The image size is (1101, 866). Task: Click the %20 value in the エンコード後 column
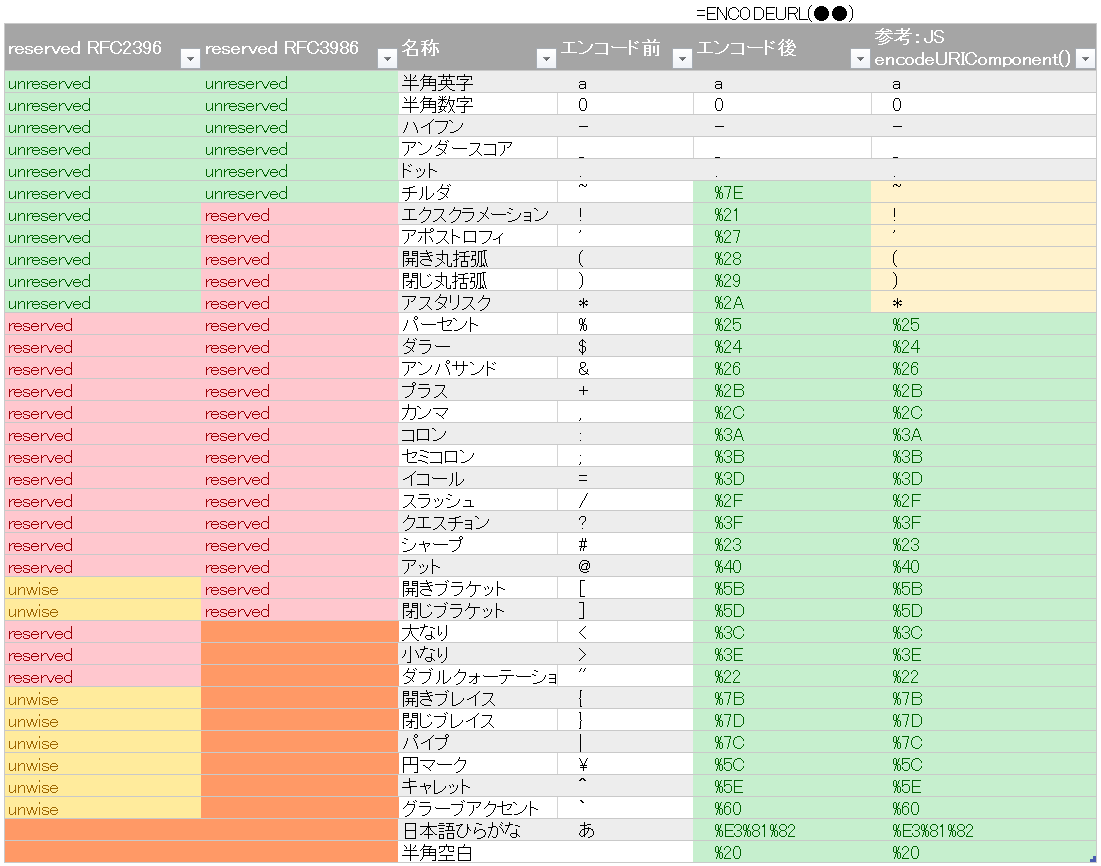[x=780, y=853]
